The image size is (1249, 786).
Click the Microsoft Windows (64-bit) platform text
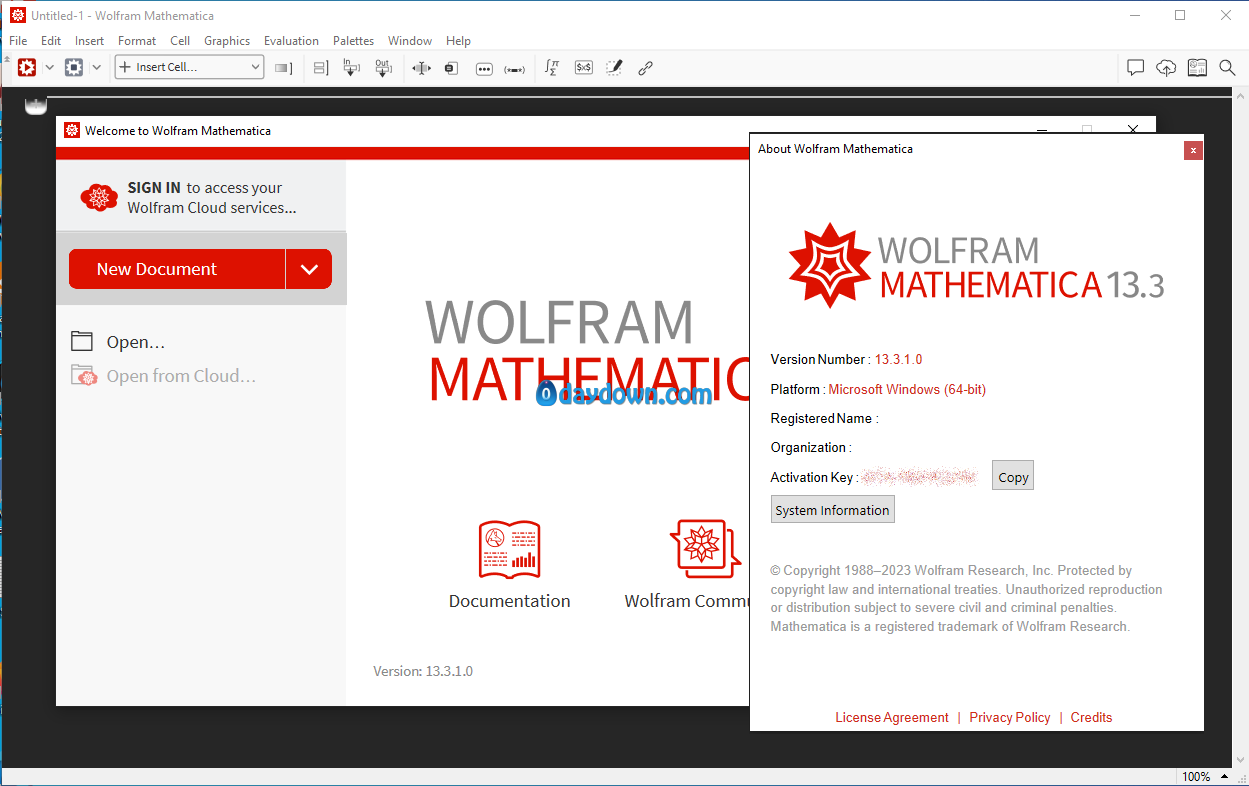pos(907,389)
